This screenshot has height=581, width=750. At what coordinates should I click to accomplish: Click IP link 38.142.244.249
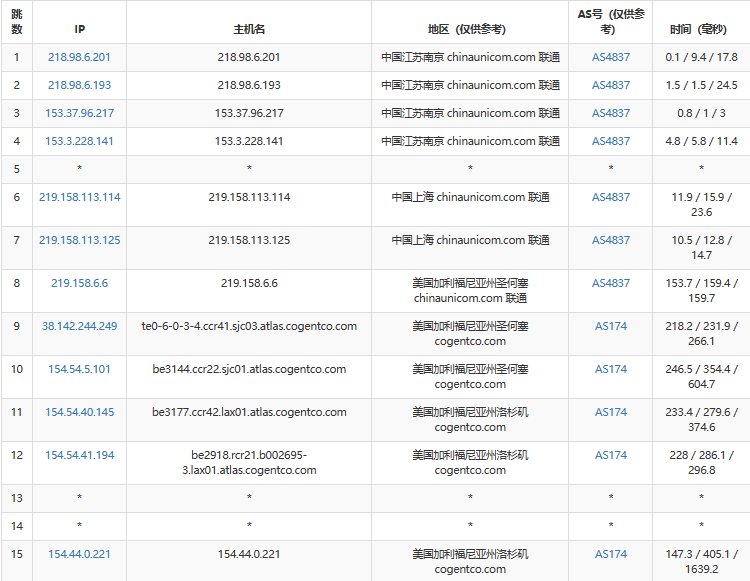coord(79,326)
